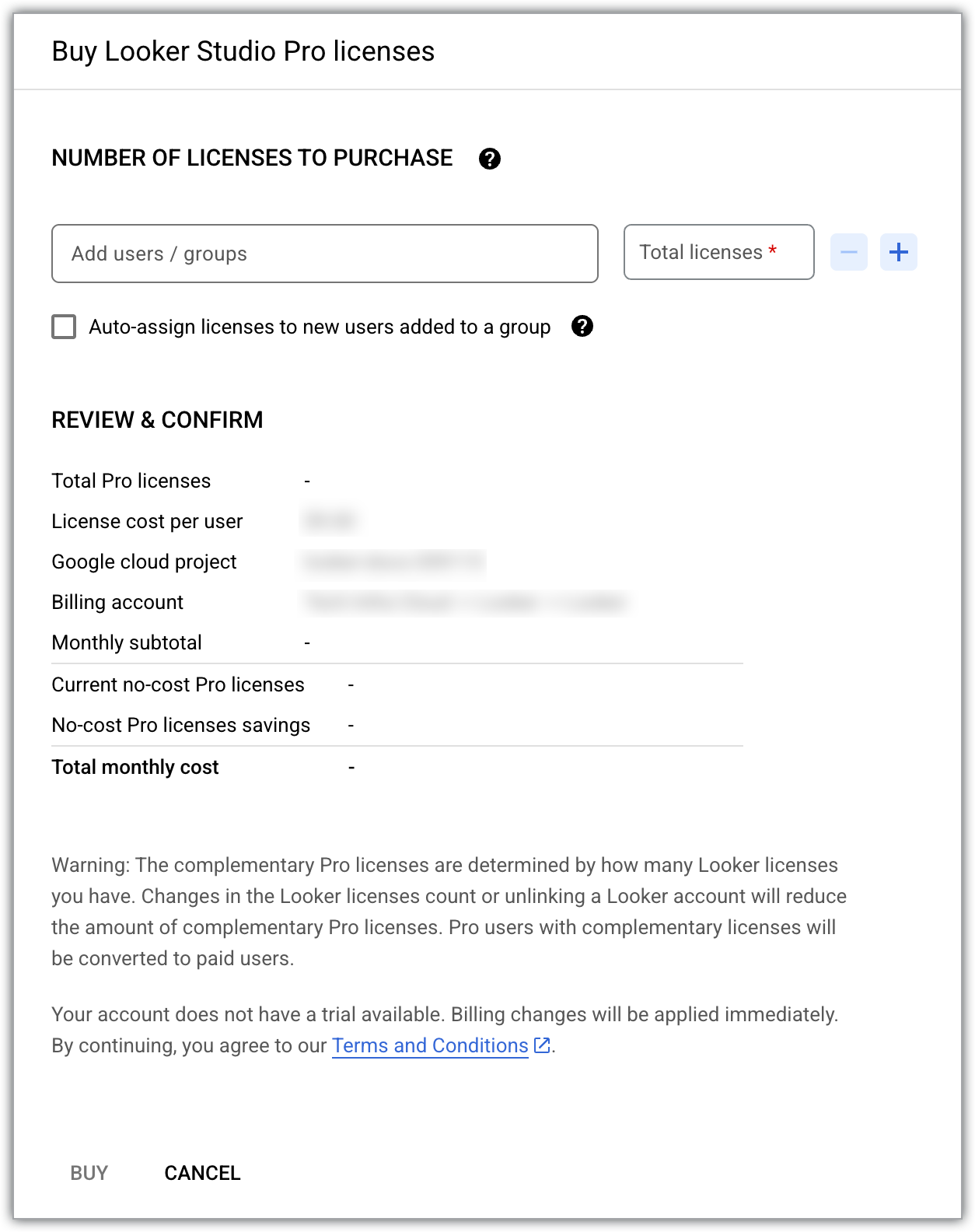Click the REVIEW & CONFIRM section heading
This screenshot has width=975, height=1232.
point(157,419)
